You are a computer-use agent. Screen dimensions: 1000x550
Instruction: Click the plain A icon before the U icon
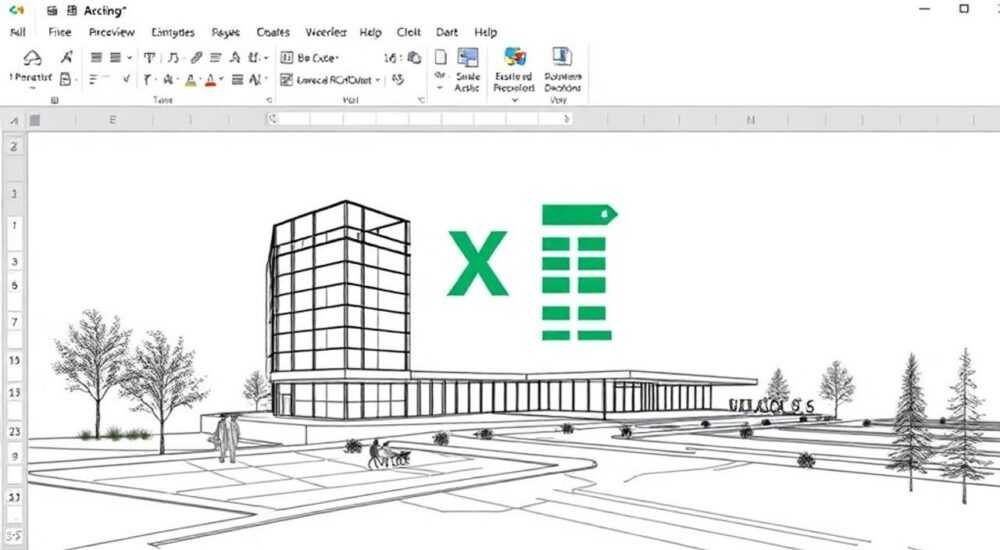coord(235,57)
